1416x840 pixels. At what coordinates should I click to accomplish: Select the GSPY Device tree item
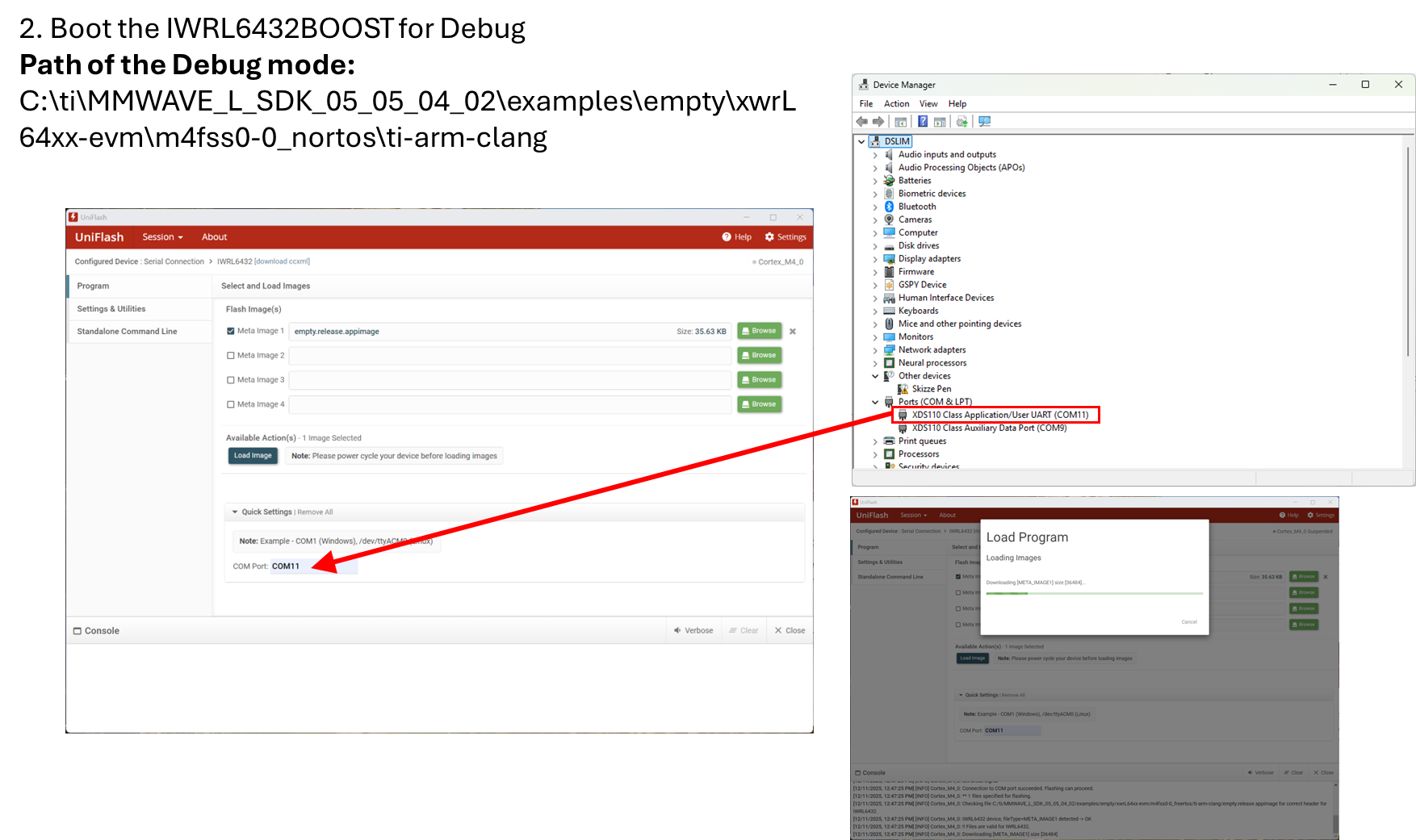(x=922, y=285)
